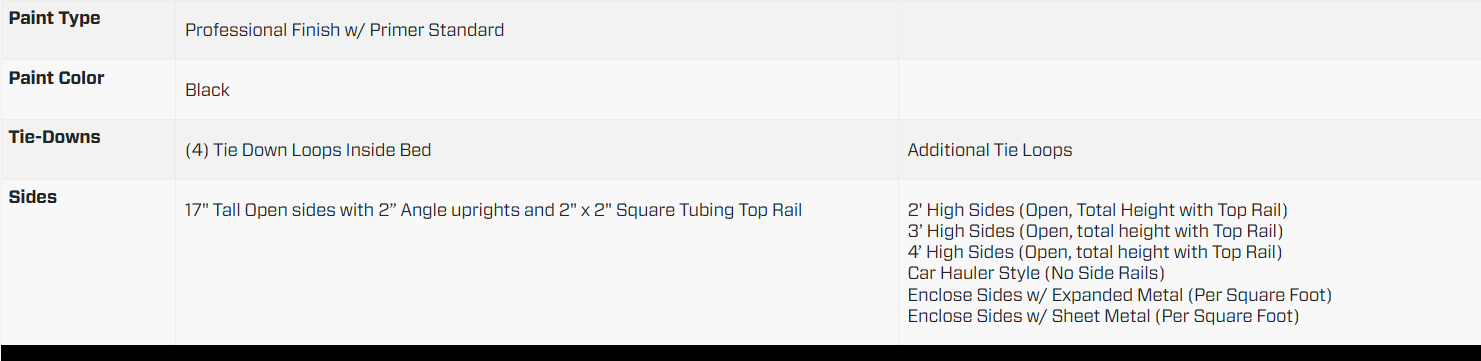Click the empty options cell for Paint Type
This screenshot has height=361, width=1481.
1189,30
